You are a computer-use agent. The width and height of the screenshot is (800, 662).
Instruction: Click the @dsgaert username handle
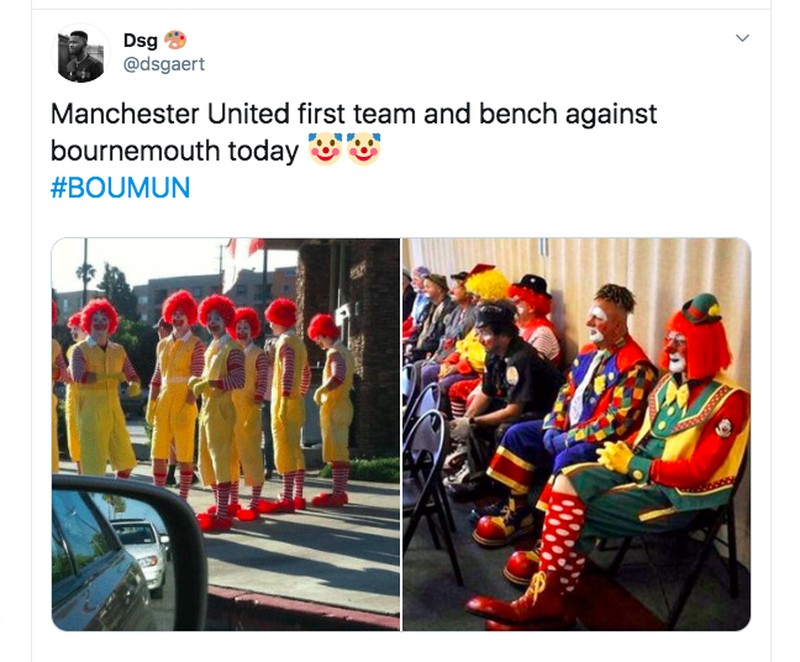[164, 64]
